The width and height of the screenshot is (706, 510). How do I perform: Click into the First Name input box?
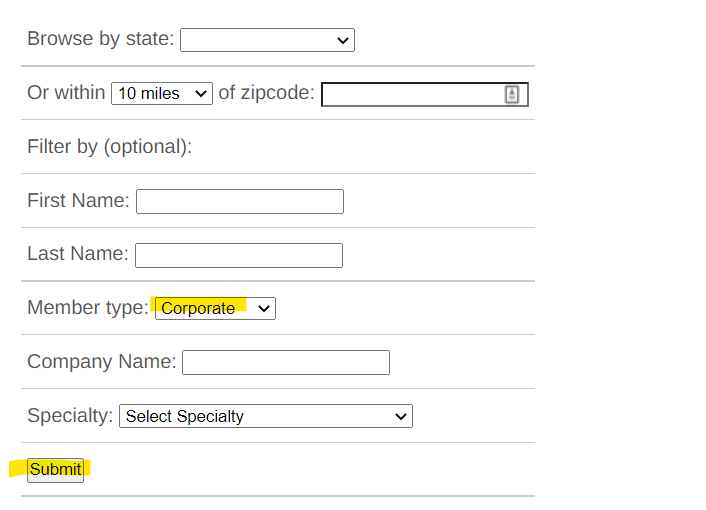240,202
